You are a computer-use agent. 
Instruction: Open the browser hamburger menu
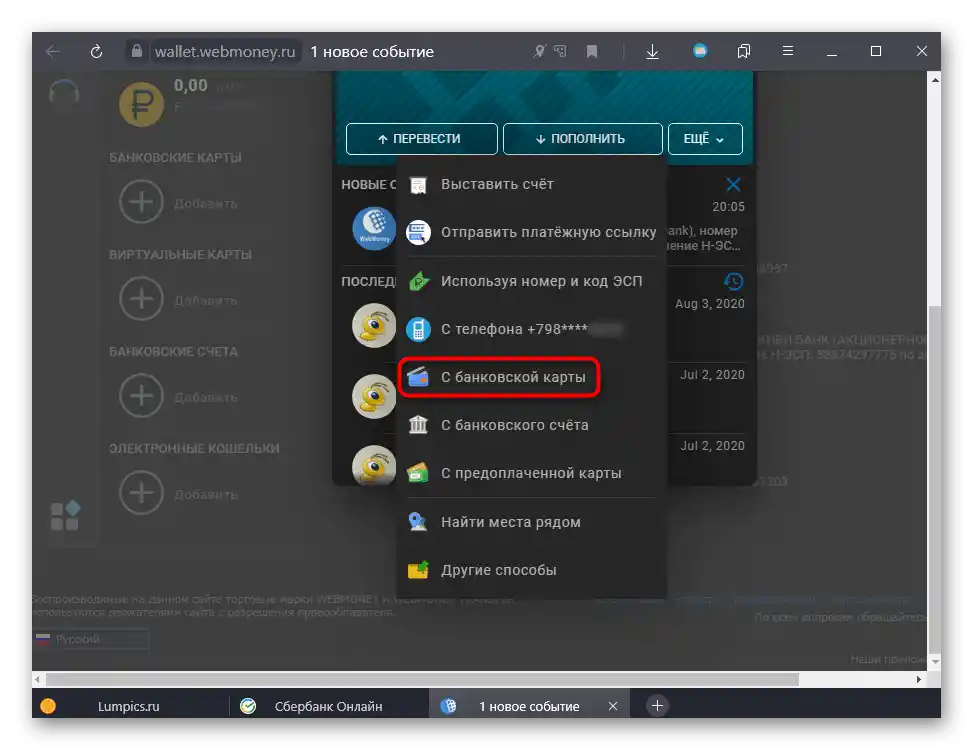coord(788,51)
